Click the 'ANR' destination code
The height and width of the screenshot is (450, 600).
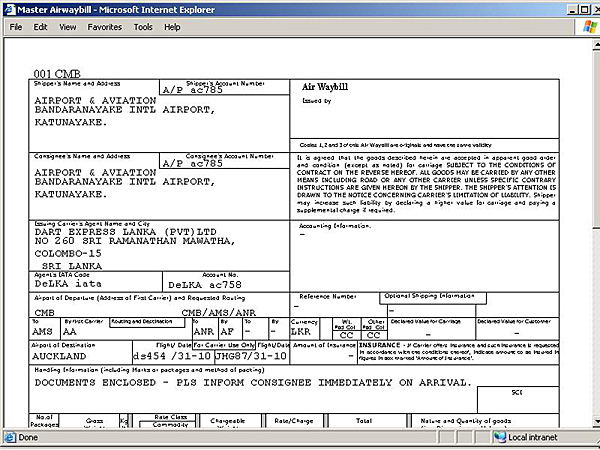coord(204,331)
